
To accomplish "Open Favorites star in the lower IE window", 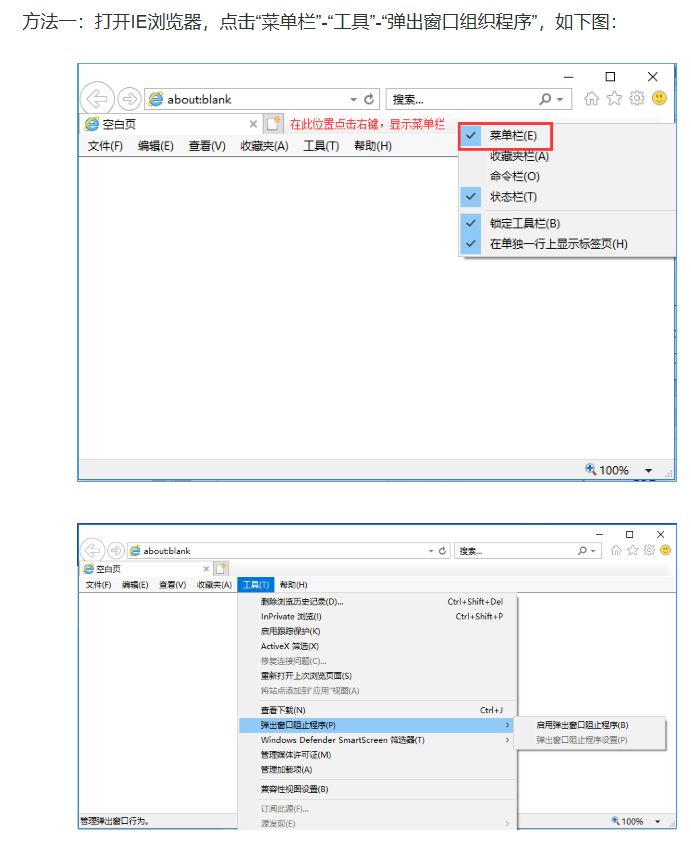I will coord(632,550).
